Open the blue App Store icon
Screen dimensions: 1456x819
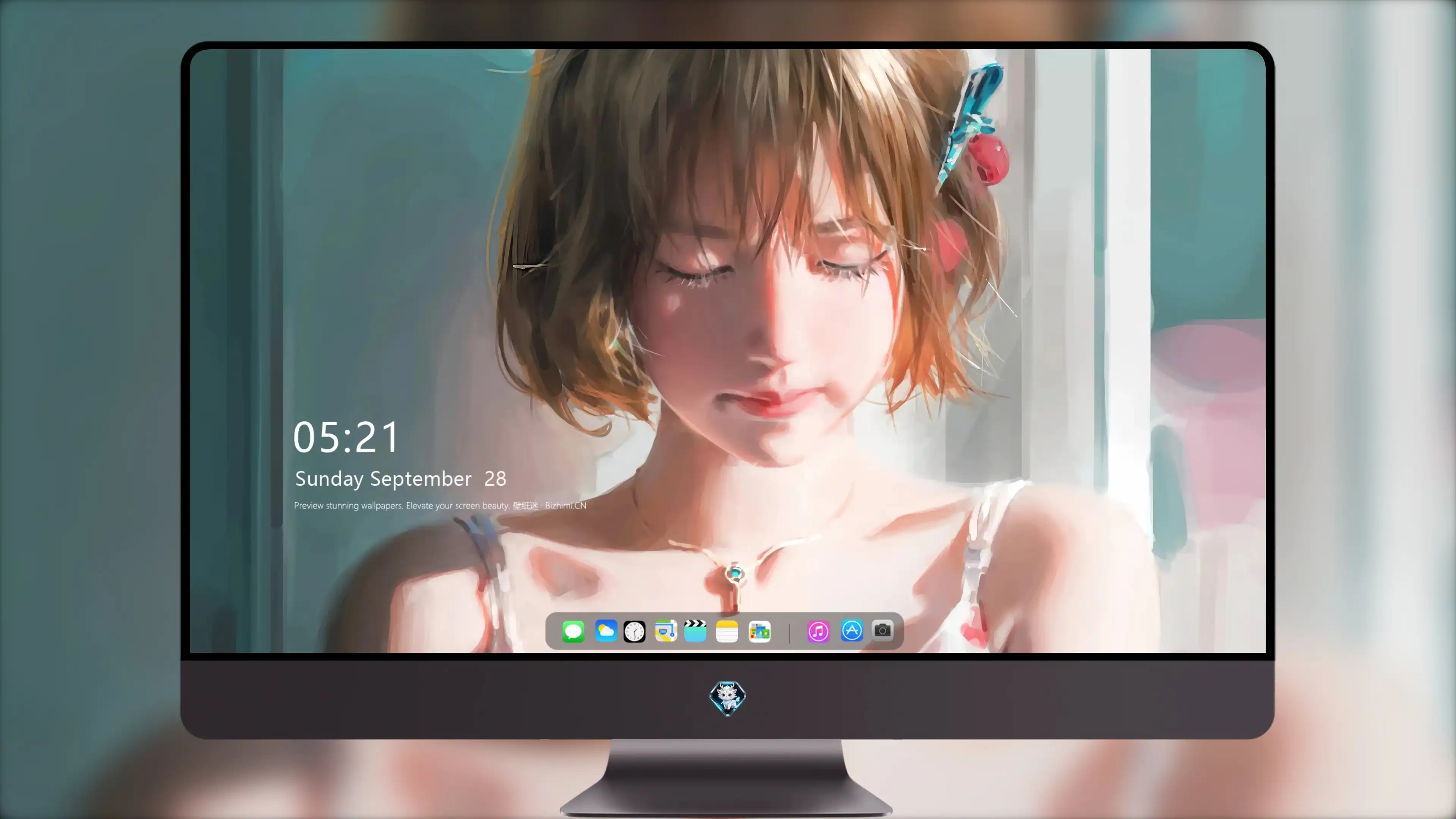(x=852, y=631)
